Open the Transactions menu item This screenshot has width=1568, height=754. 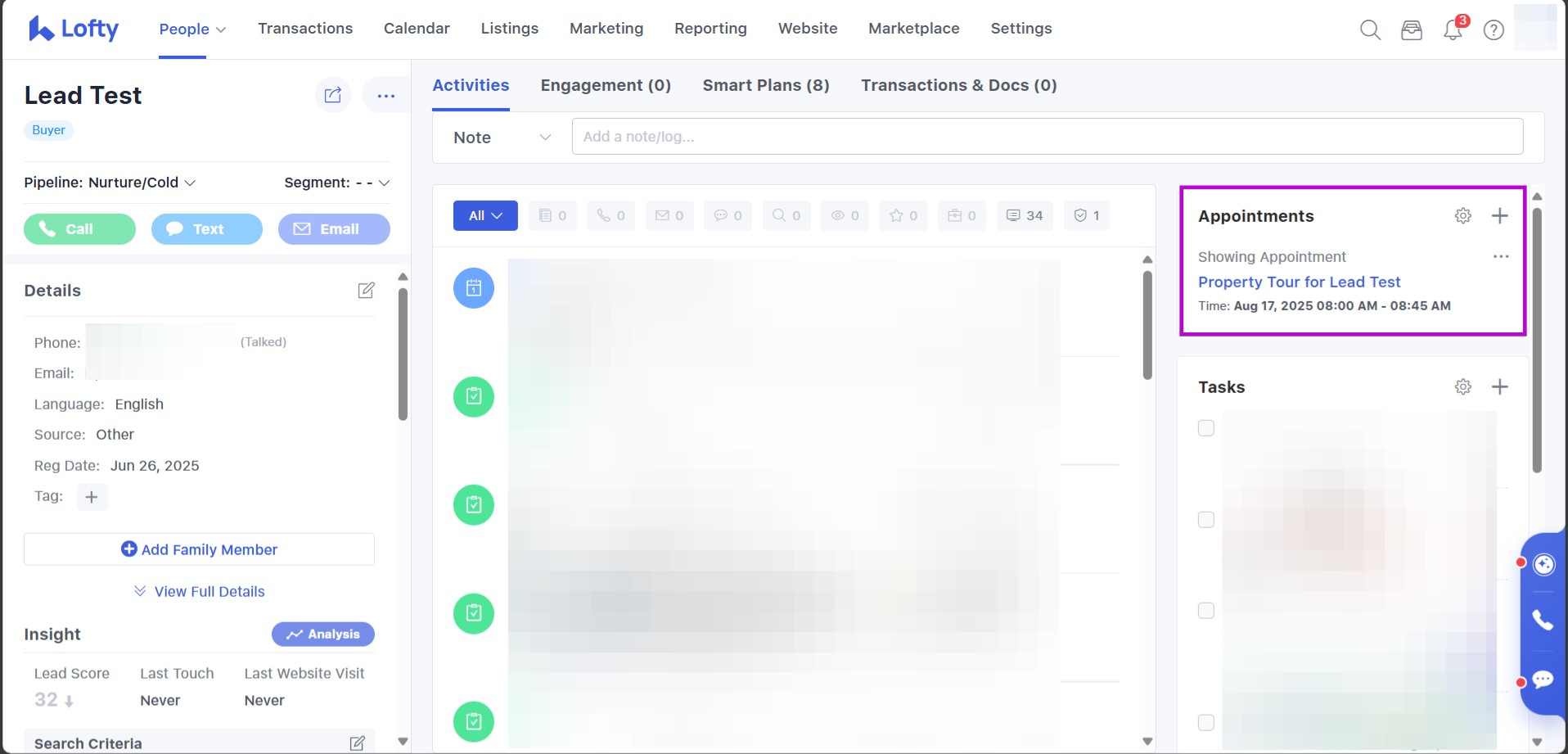(305, 29)
